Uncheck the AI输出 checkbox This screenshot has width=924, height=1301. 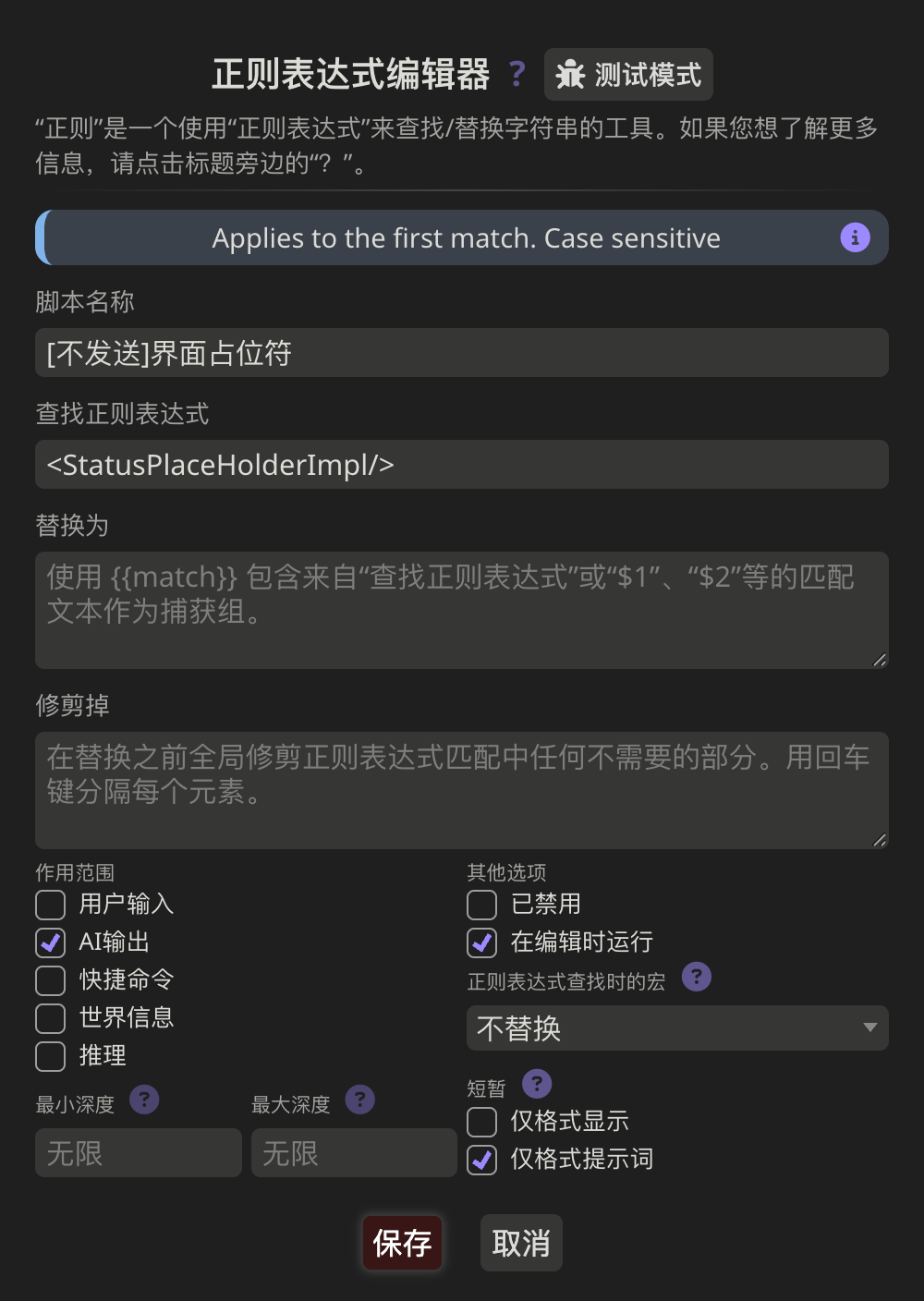tap(51, 942)
